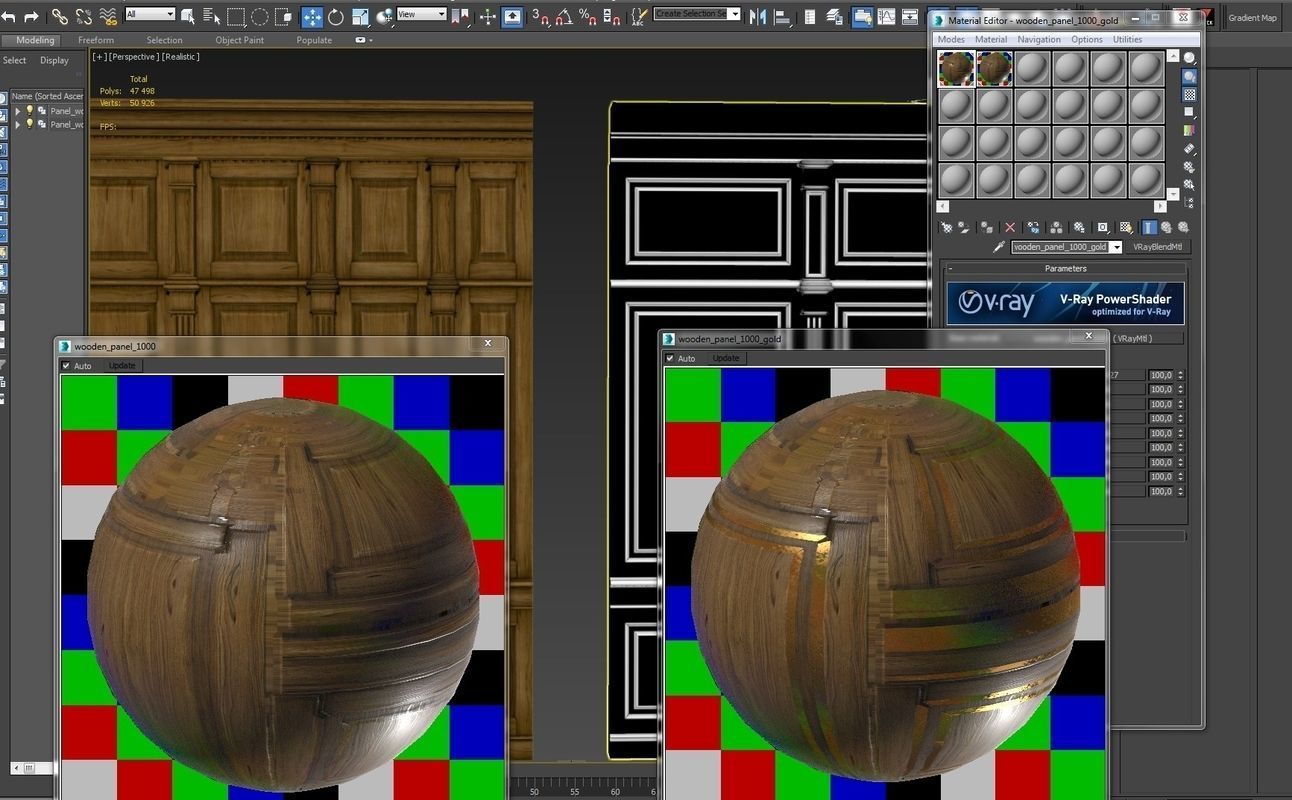The image size is (1292, 800).
Task: Open the Utilities menu in Material Editor
Action: point(1127,39)
